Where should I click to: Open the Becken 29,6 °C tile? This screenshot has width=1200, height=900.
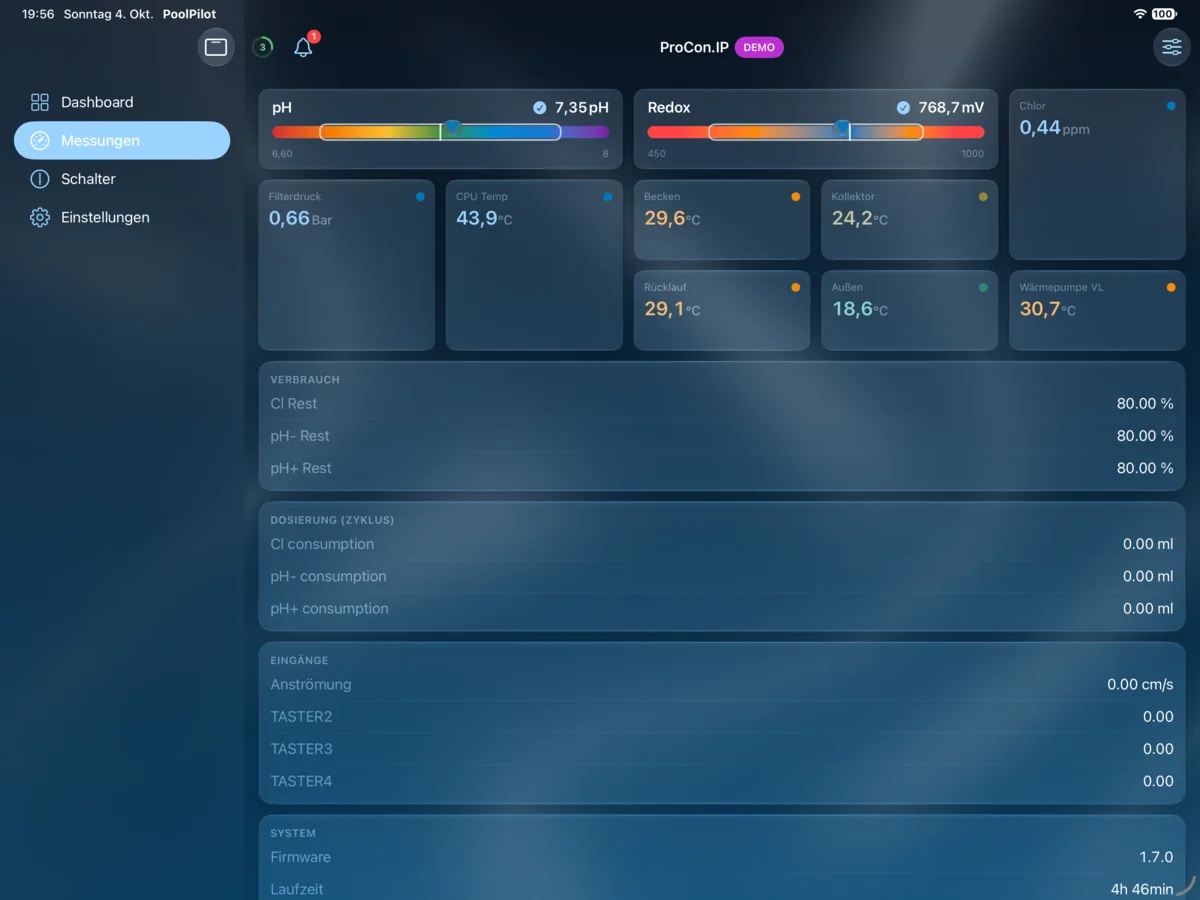pos(722,220)
